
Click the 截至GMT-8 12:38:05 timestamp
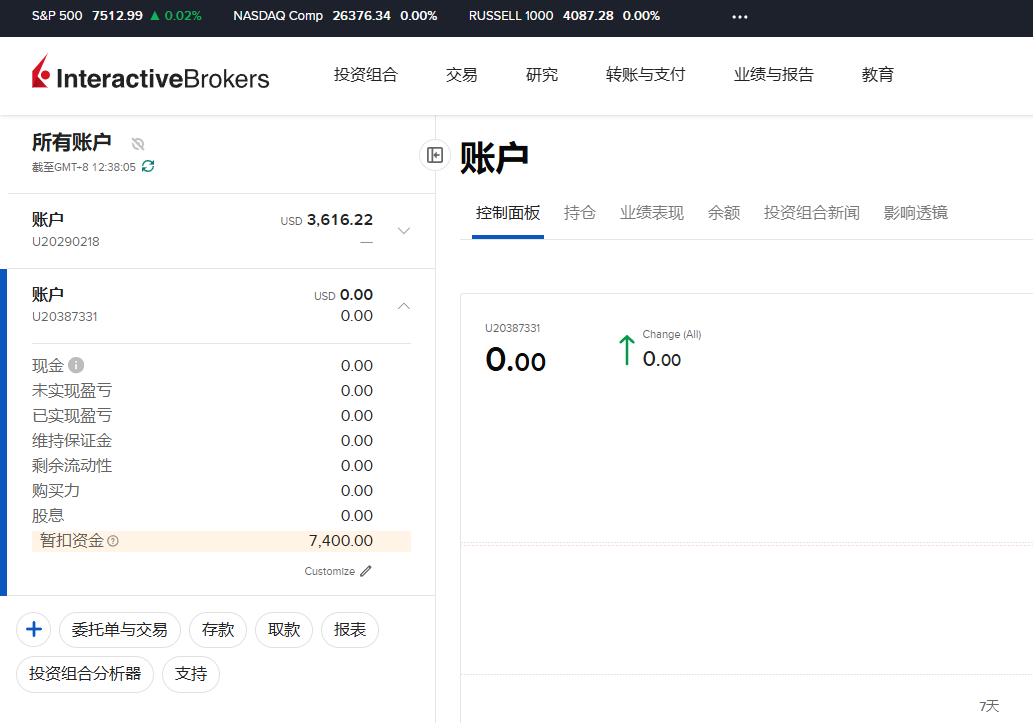(x=84, y=167)
